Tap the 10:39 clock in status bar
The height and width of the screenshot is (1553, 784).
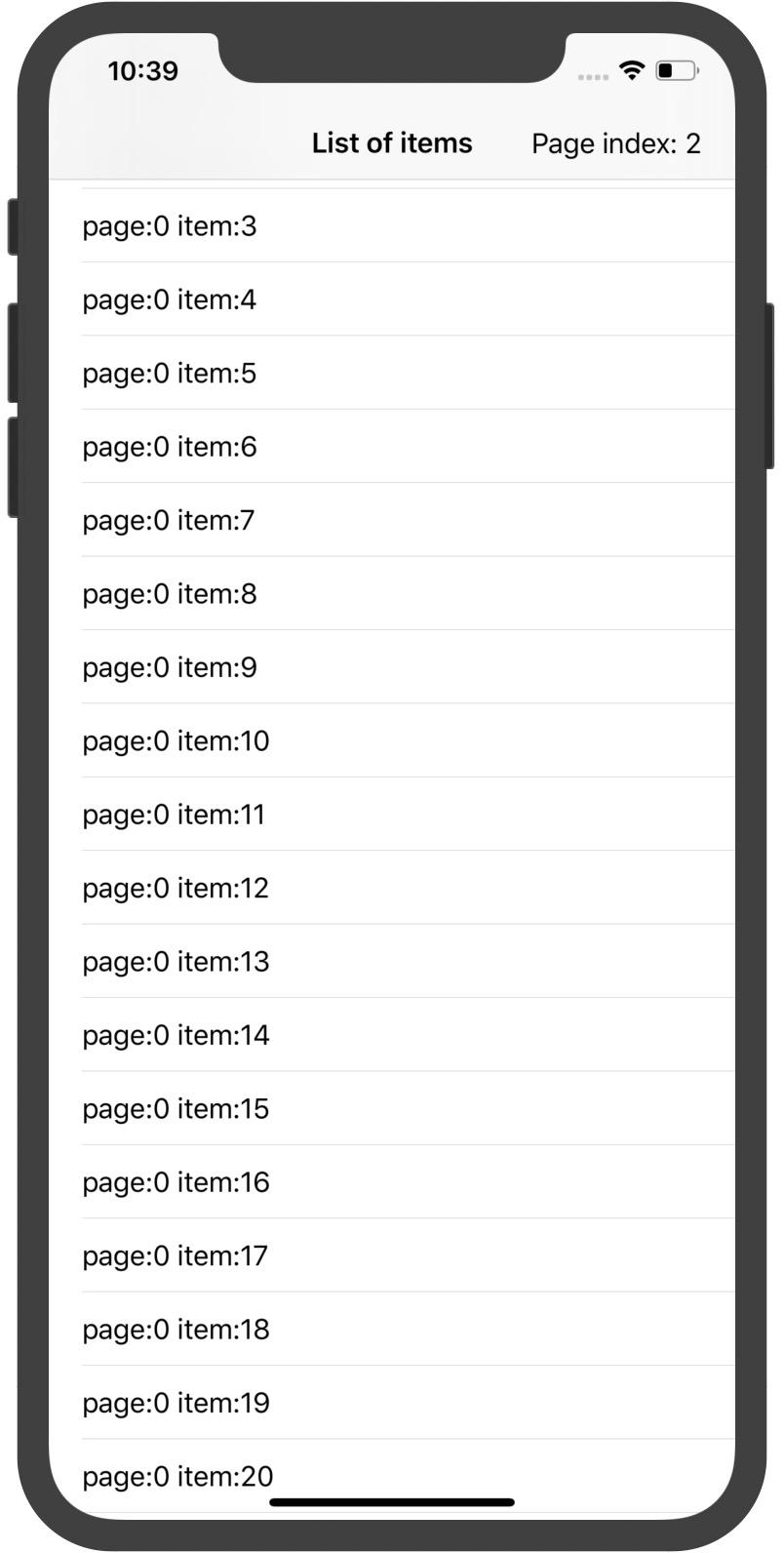click(143, 71)
